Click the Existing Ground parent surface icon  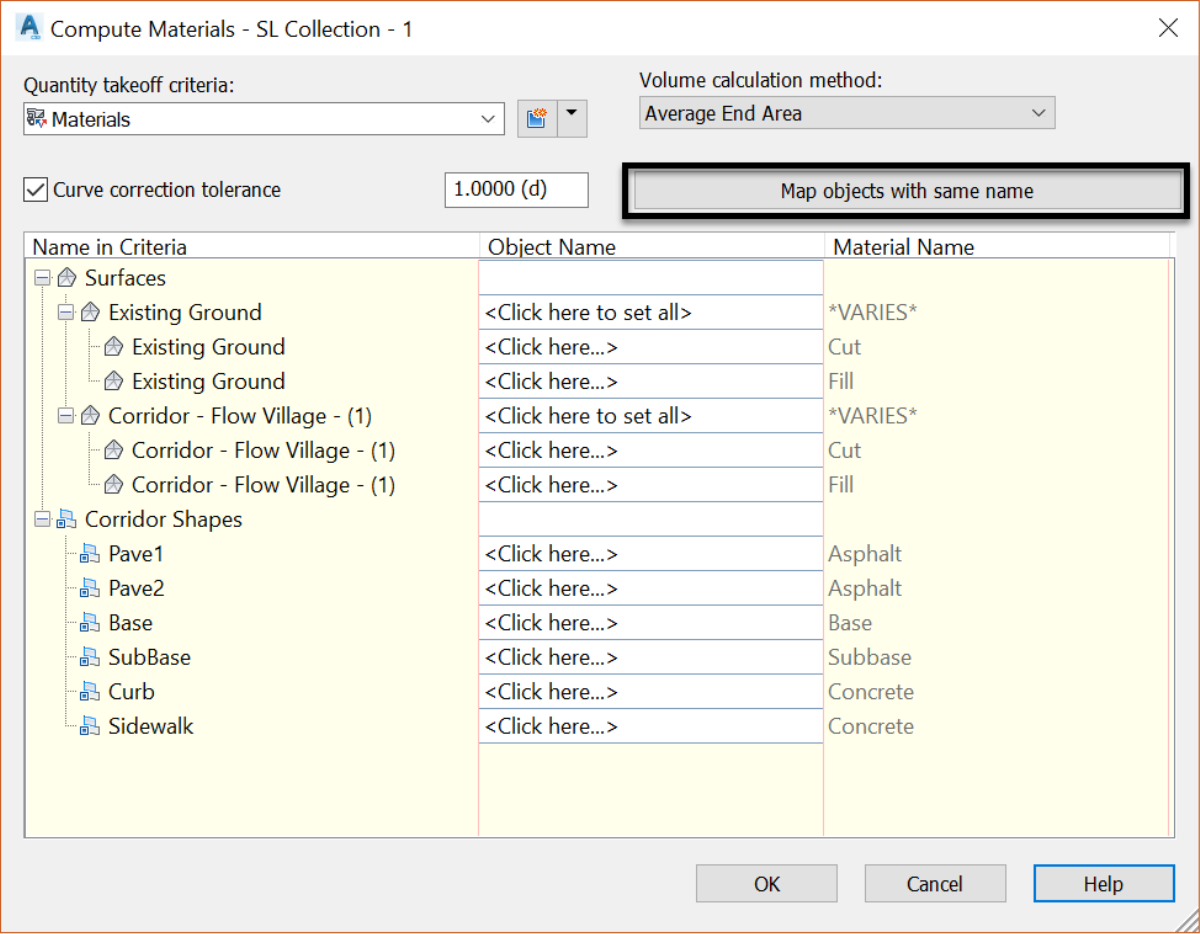[90, 312]
